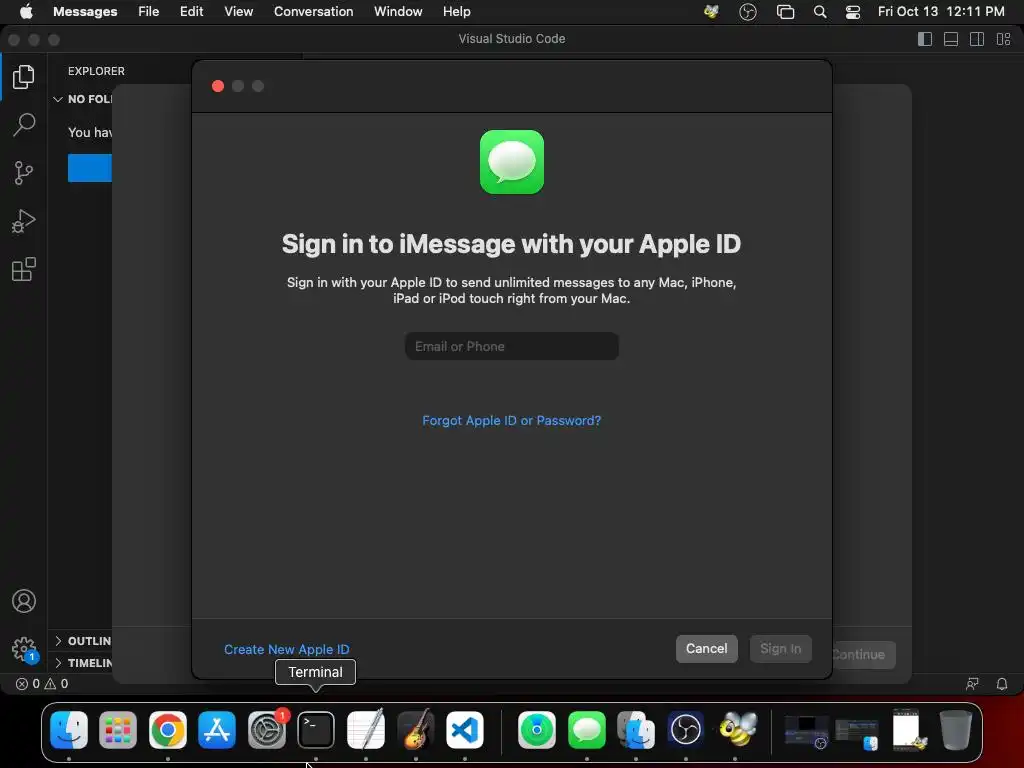The image size is (1024, 768).
Task: Open the VS Code Explorer view icon
Action: pos(24,77)
